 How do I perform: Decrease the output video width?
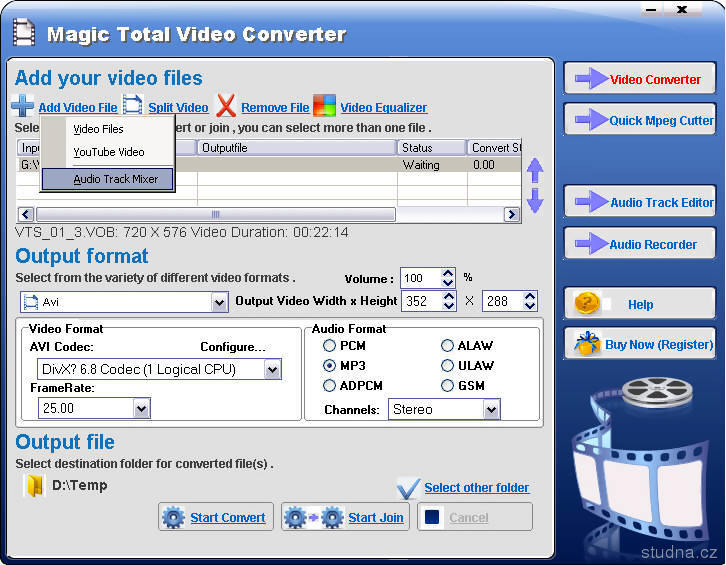449,305
